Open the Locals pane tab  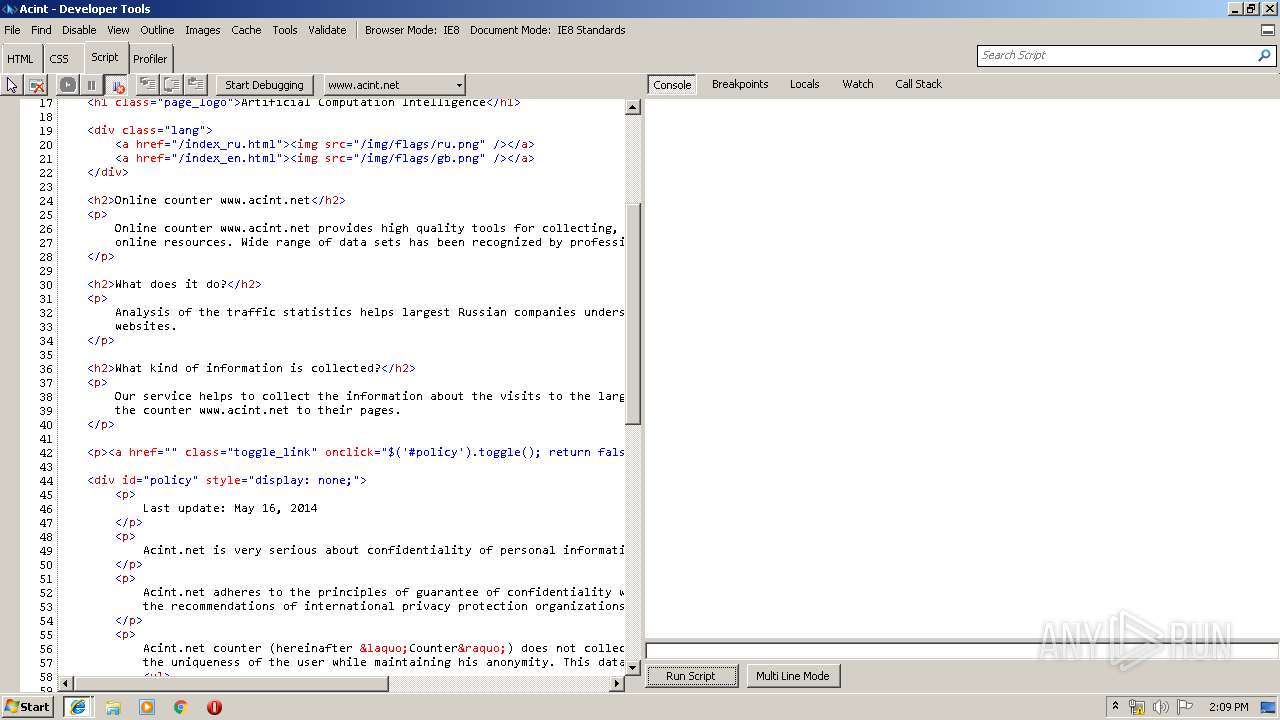[804, 84]
